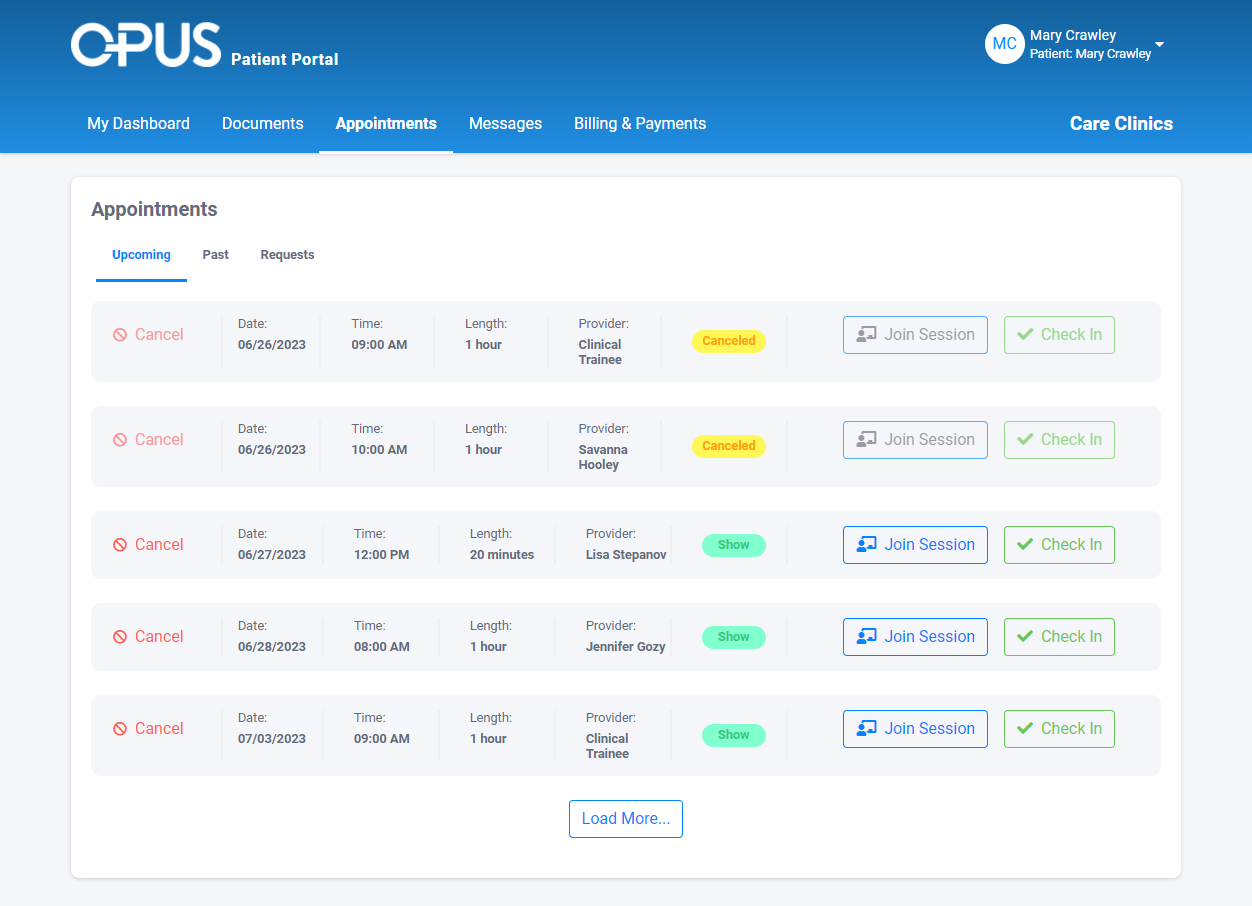The width and height of the screenshot is (1252, 906).
Task: View the Requests sub-tab
Action: tap(287, 255)
